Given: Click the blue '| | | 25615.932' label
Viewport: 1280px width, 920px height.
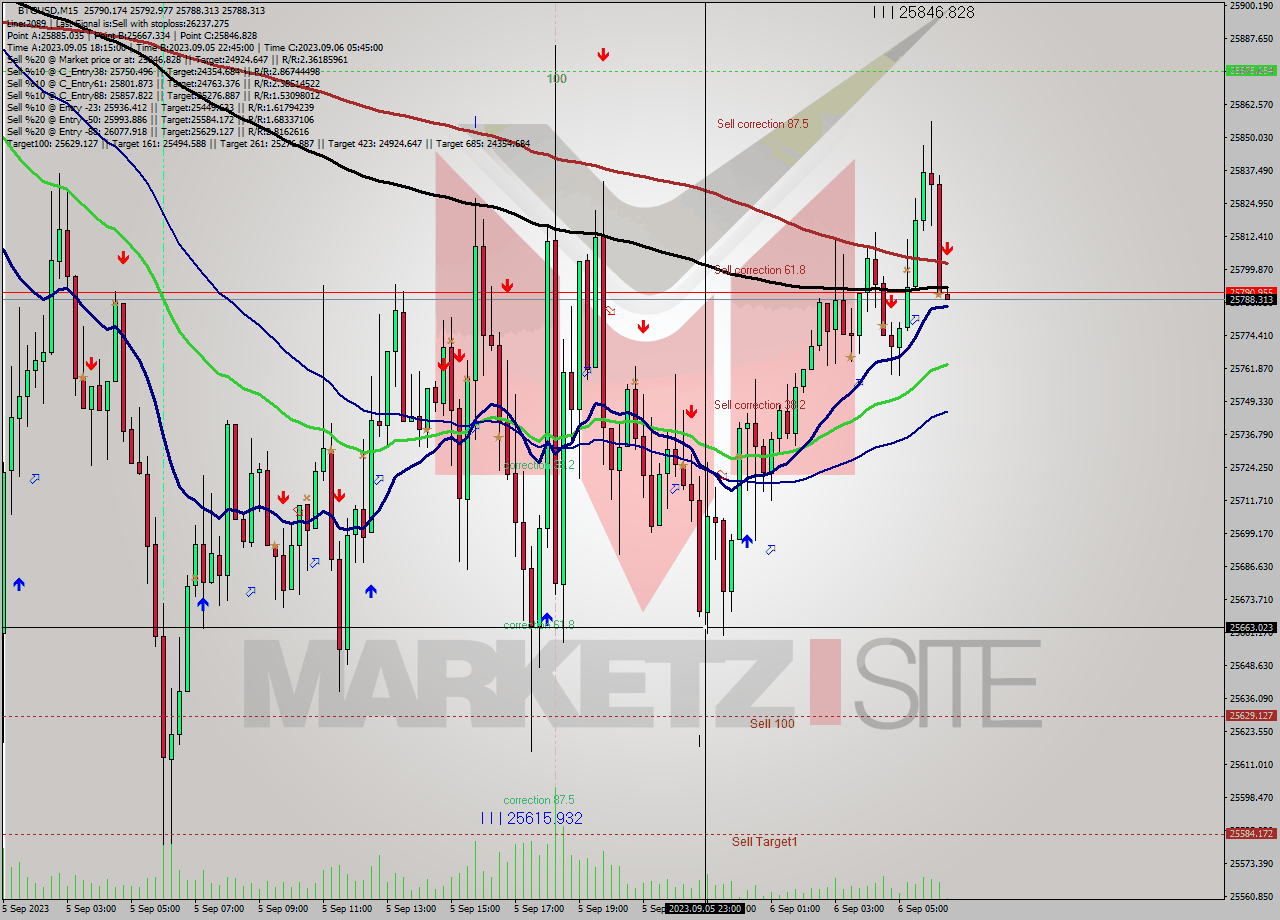Looking at the screenshot, I should point(531,818).
